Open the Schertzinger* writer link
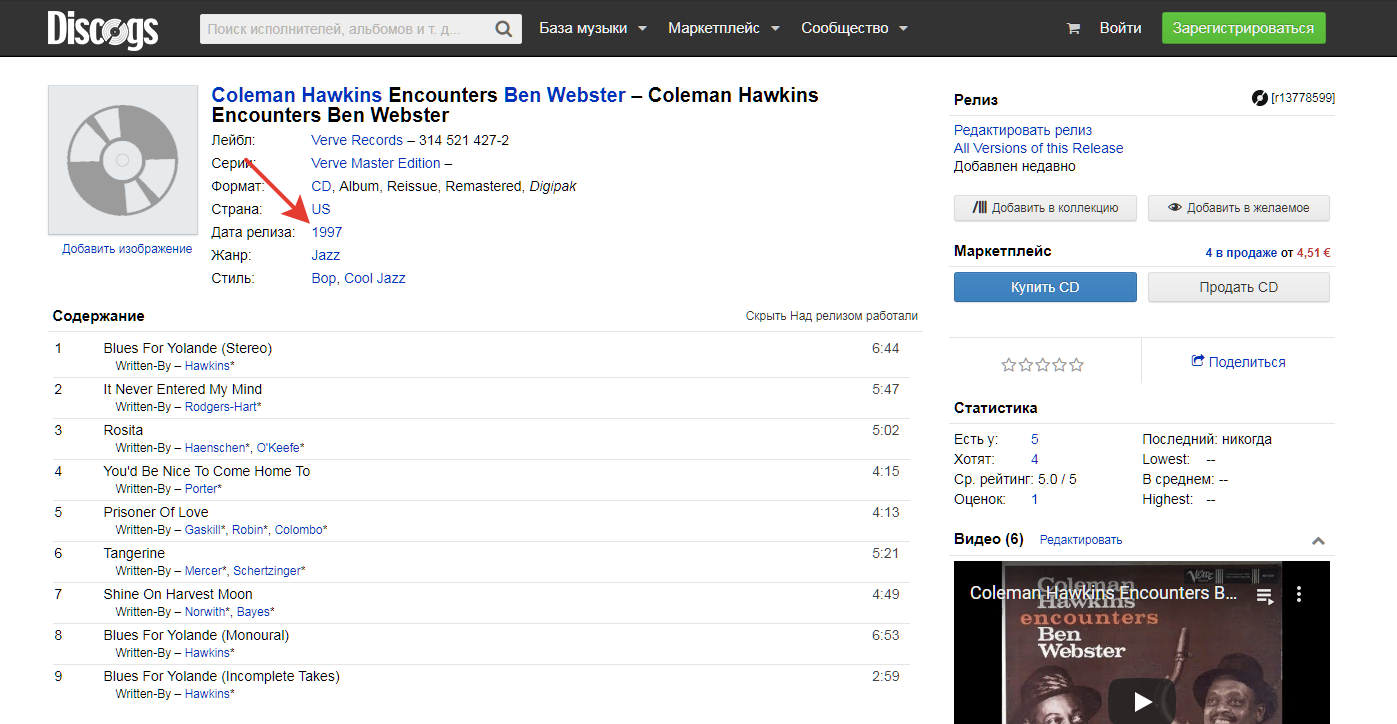The image size is (1397, 724). 270,571
